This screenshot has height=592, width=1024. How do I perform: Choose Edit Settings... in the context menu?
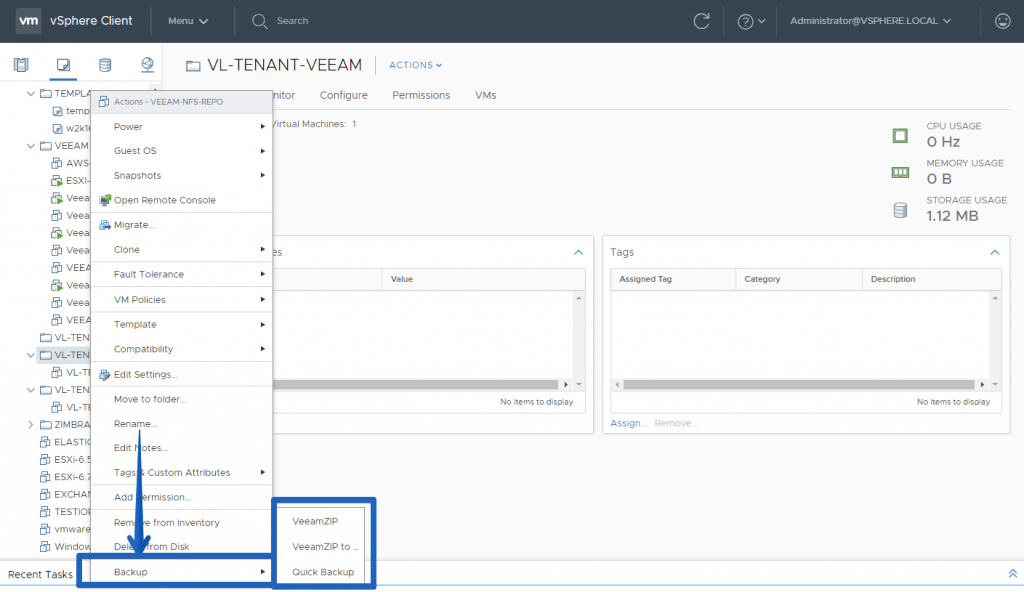tap(182, 374)
